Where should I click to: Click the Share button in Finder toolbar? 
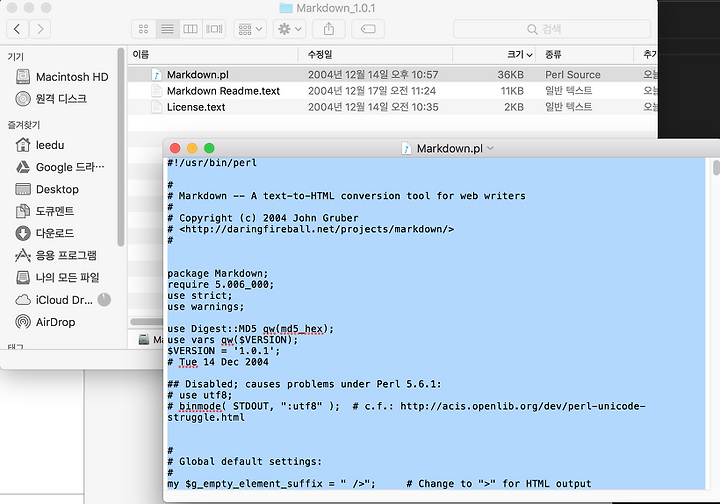[x=329, y=29]
